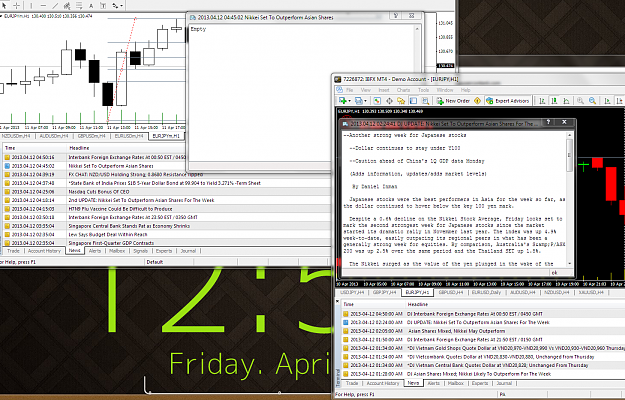Click the Zoom Out magnifier icon
625x400 pixels.
click(x=593, y=101)
